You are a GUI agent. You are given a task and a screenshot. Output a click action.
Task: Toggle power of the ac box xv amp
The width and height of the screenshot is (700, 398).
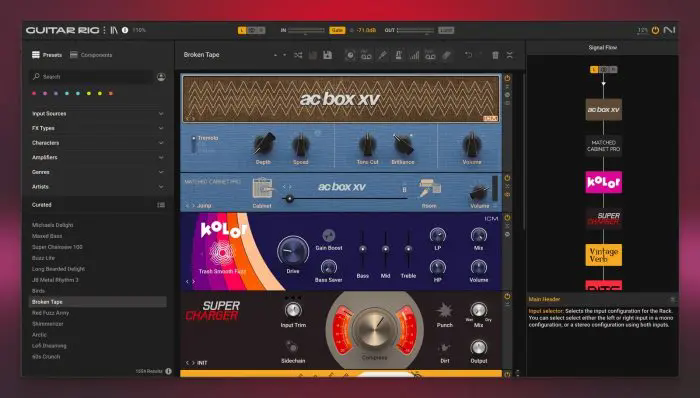click(507, 78)
